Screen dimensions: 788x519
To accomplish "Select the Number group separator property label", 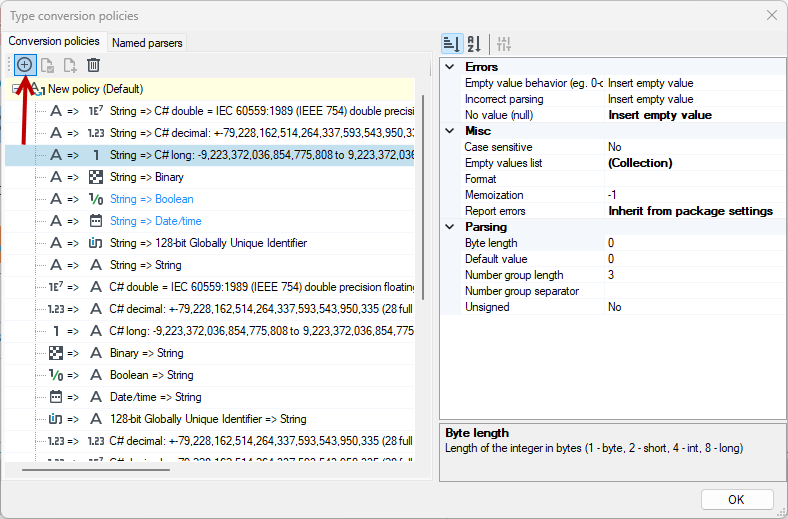I will (522, 291).
